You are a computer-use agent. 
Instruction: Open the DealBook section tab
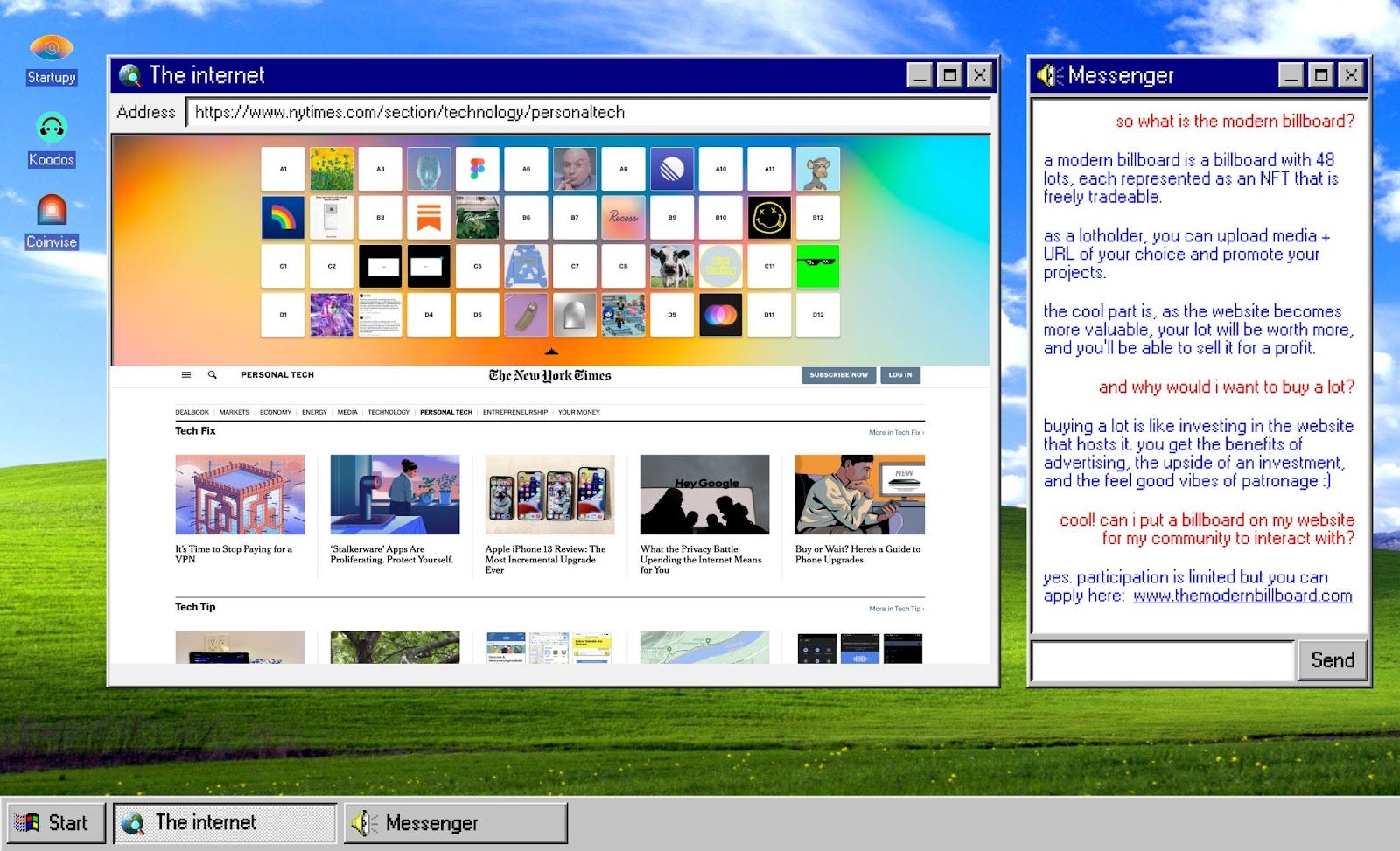click(192, 412)
